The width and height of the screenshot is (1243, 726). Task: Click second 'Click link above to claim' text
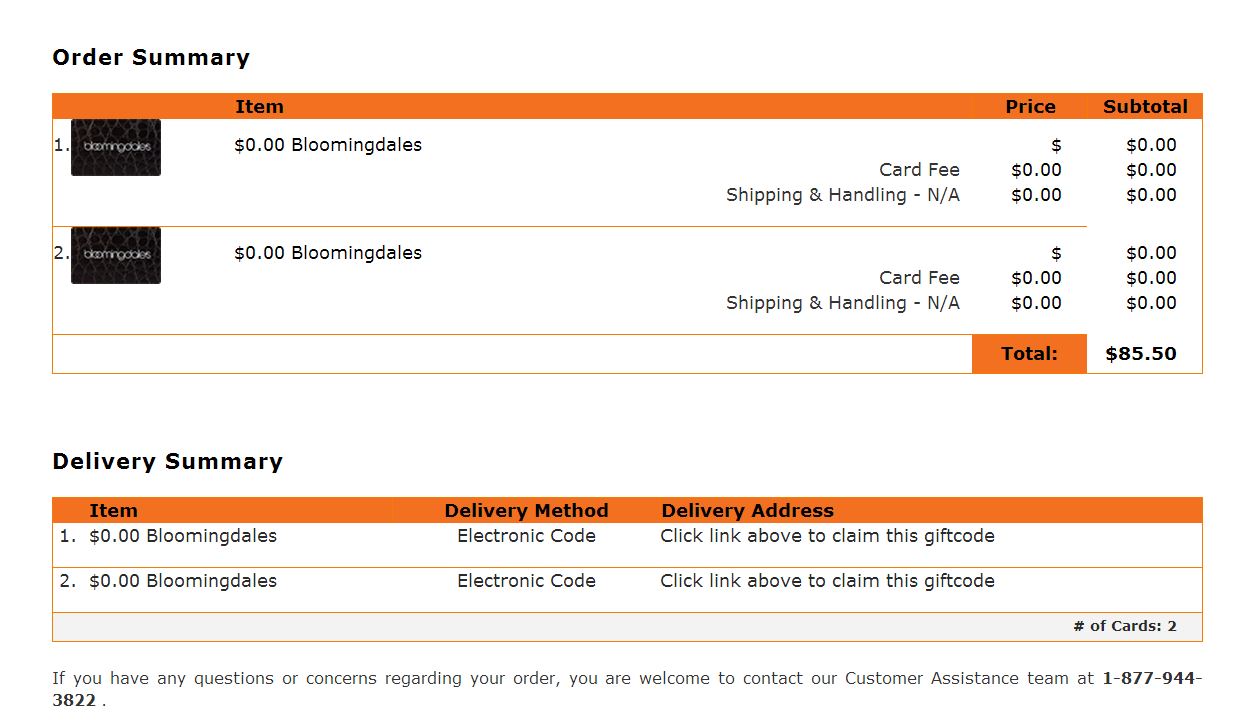click(827, 581)
